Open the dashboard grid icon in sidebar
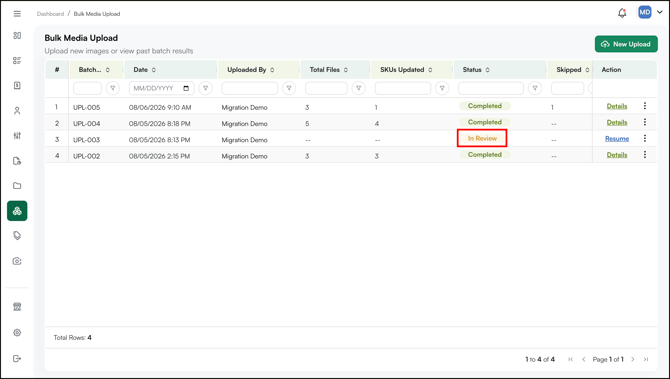This screenshot has height=379, width=670. click(17, 35)
